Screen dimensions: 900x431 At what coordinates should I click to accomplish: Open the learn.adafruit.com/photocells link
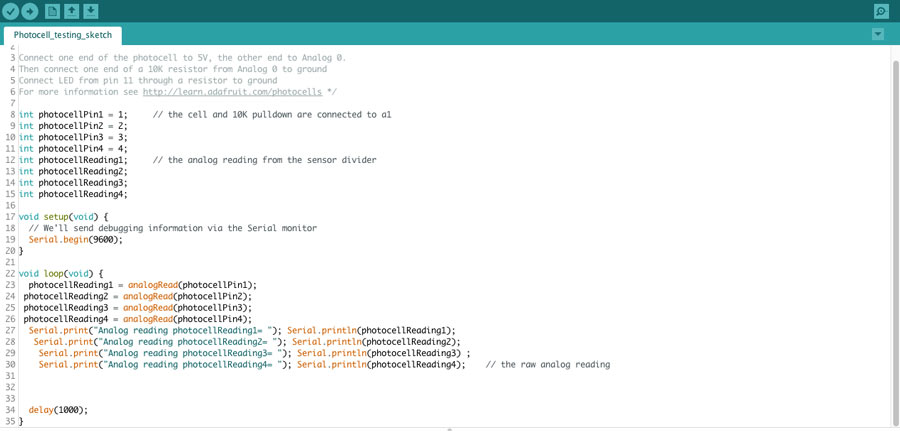[232, 92]
